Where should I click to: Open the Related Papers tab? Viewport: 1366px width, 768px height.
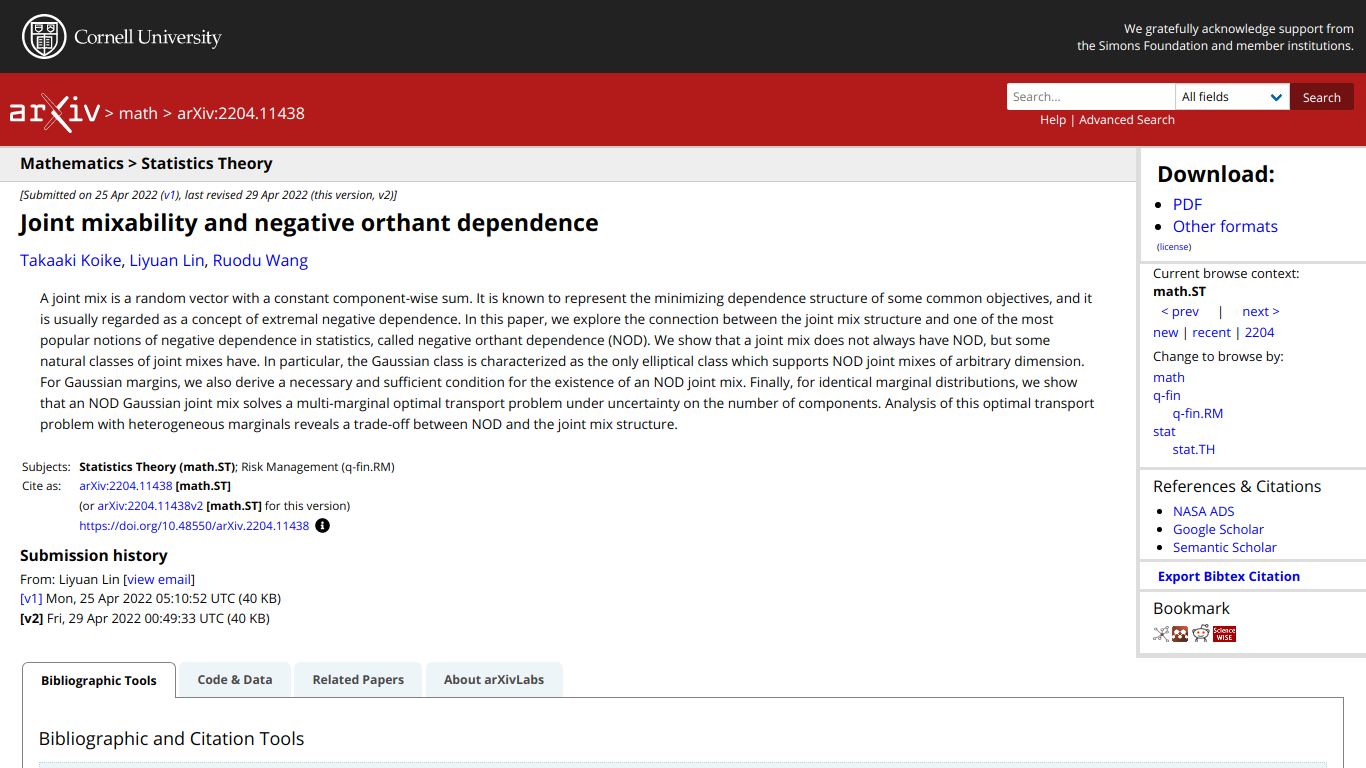pyautogui.click(x=357, y=679)
